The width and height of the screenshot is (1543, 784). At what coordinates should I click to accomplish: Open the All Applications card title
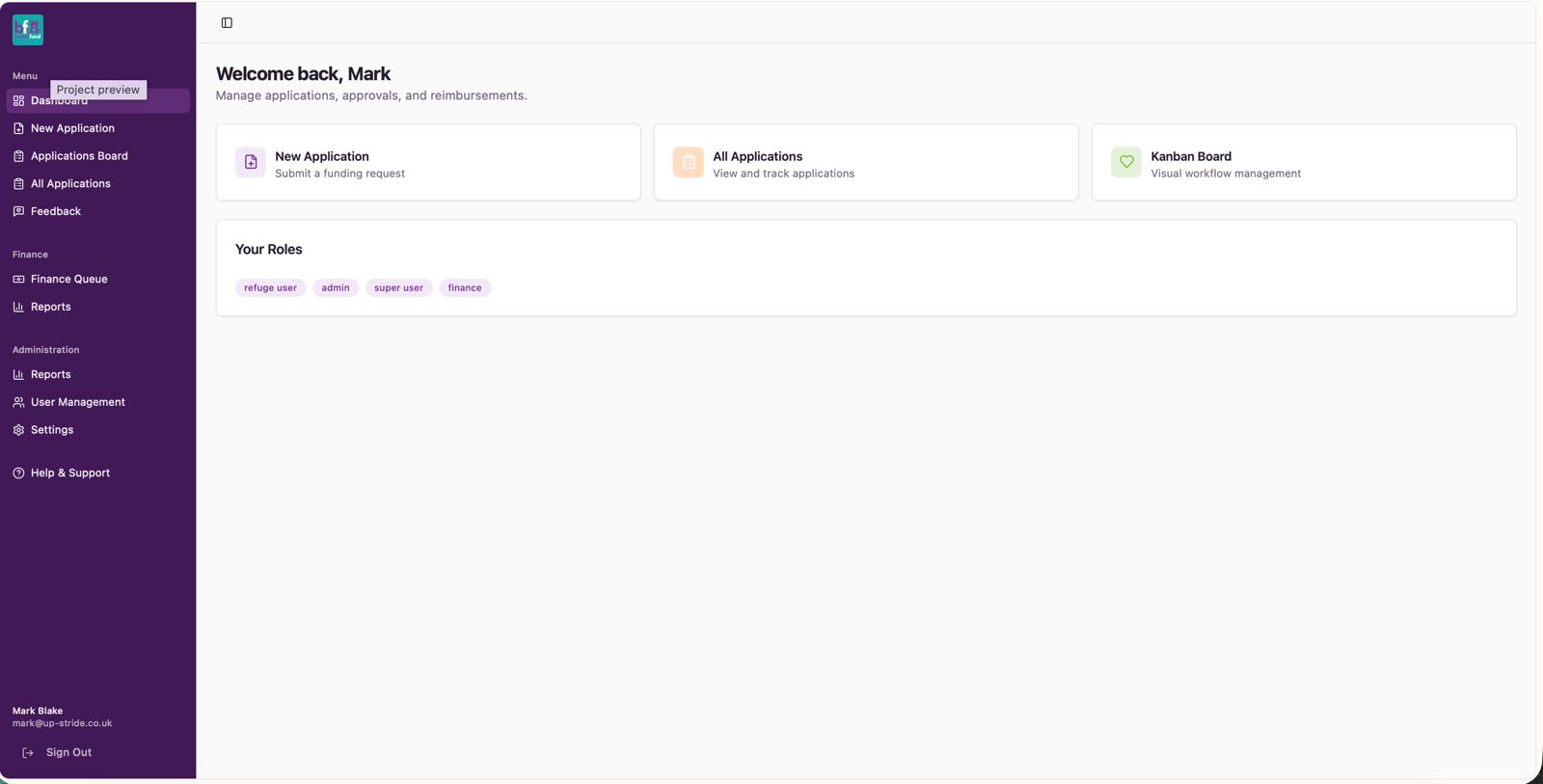758,156
